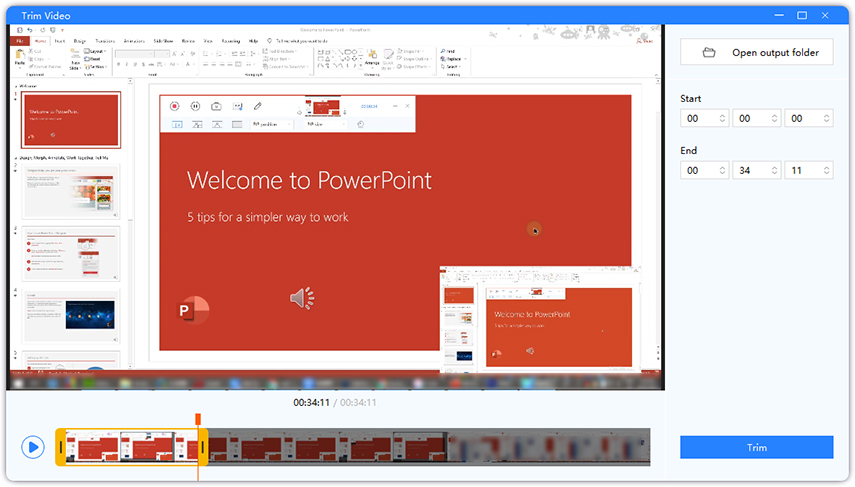The height and width of the screenshot is (487, 855).
Task: Click the greyed-out timeline strip outside the selection
Action: click(x=429, y=447)
